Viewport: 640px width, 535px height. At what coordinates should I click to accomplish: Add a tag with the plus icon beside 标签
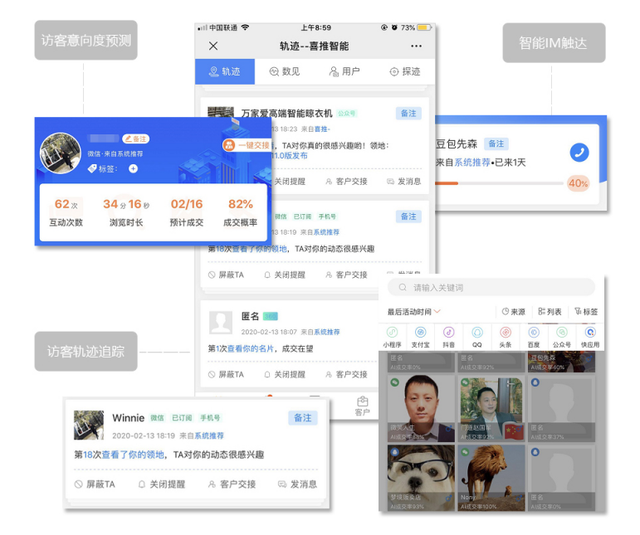point(133,169)
